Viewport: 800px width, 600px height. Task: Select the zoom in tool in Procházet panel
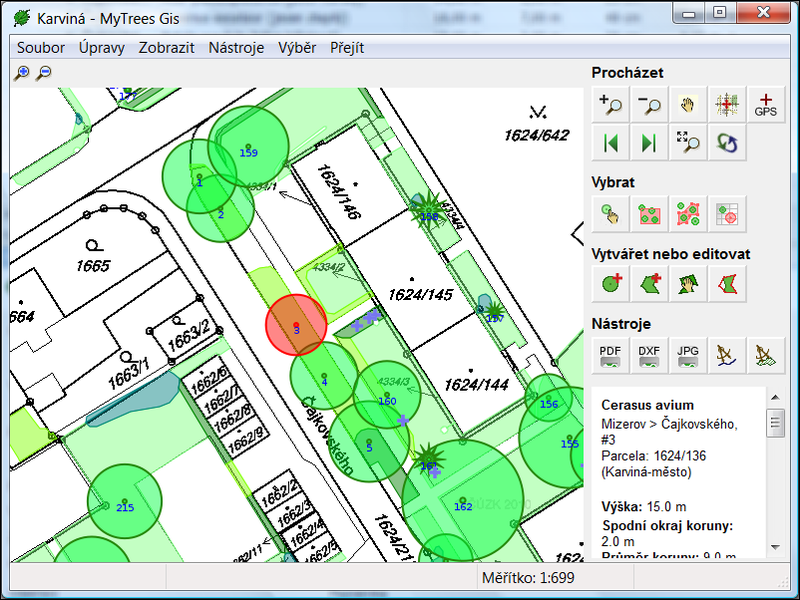[611, 105]
